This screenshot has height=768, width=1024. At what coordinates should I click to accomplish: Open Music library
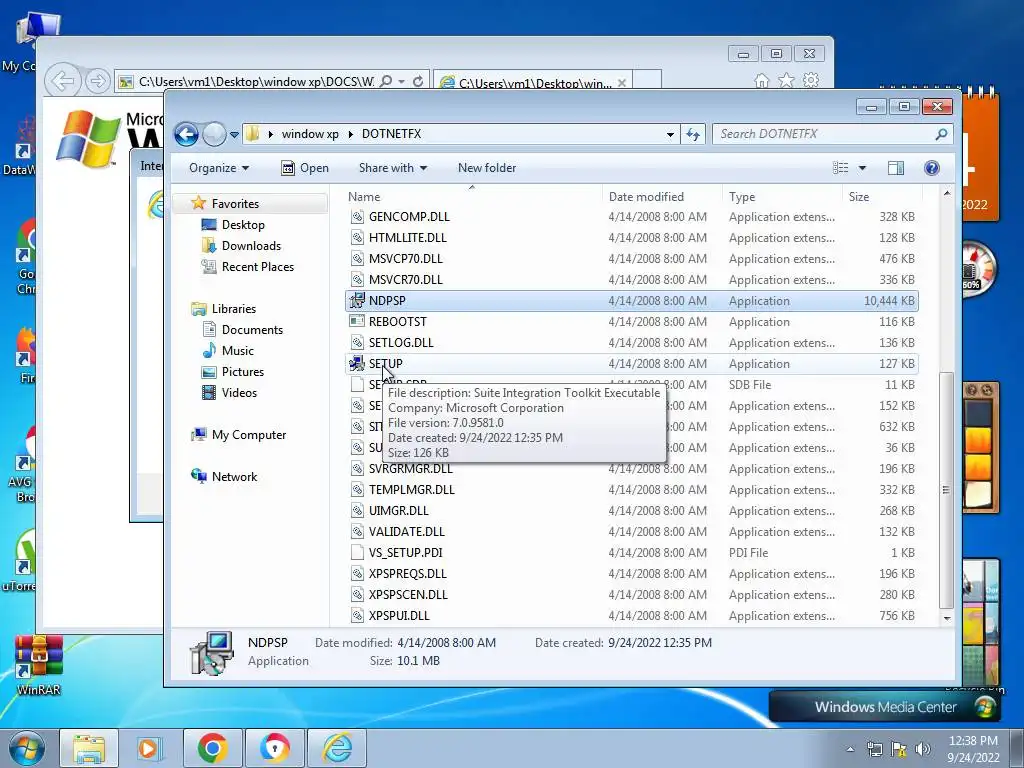pyautogui.click(x=237, y=351)
